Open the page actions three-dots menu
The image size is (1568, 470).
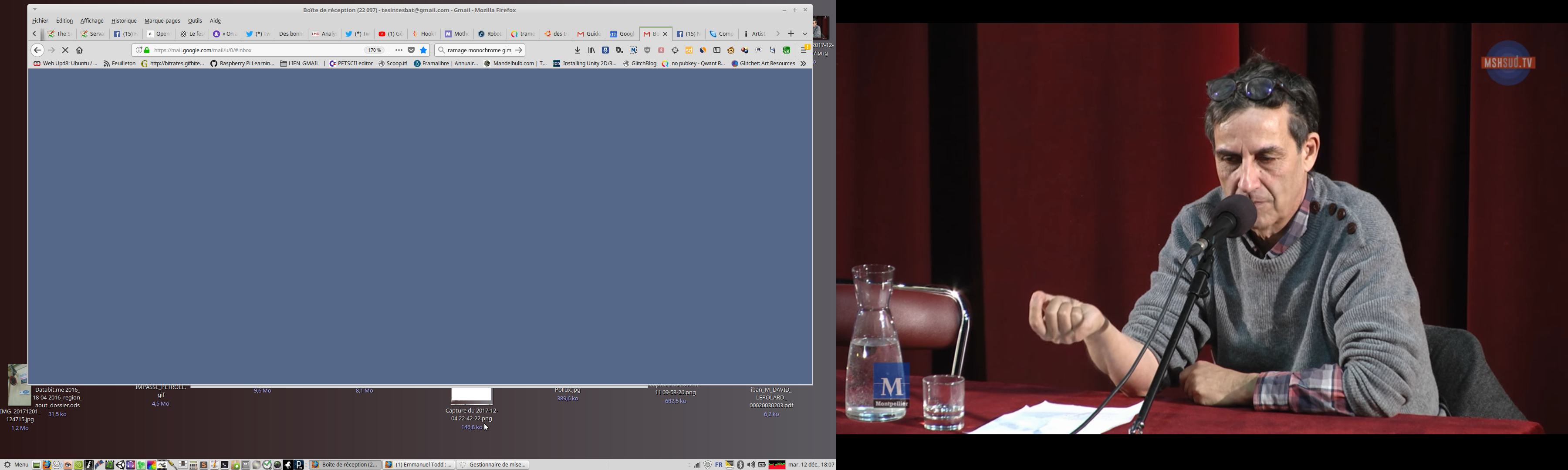tap(399, 50)
